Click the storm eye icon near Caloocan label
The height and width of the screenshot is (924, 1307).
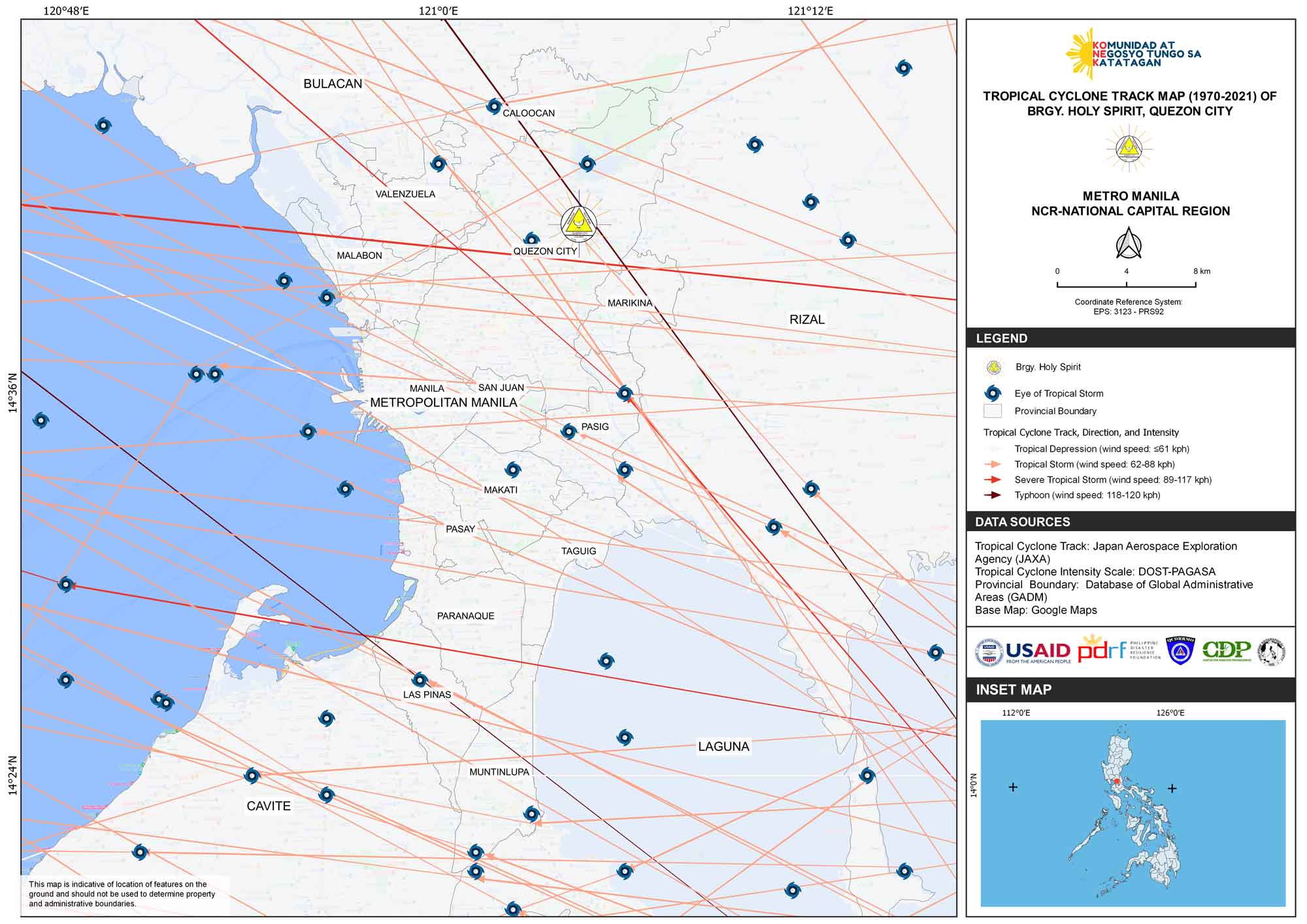point(494,106)
